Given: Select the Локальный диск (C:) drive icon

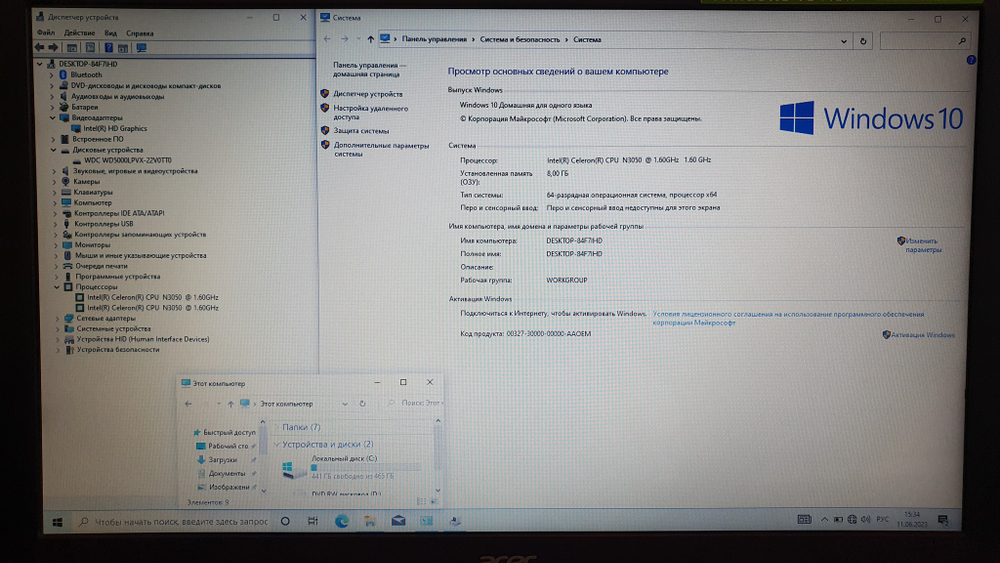Looking at the screenshot, I should tap(293, 470).
